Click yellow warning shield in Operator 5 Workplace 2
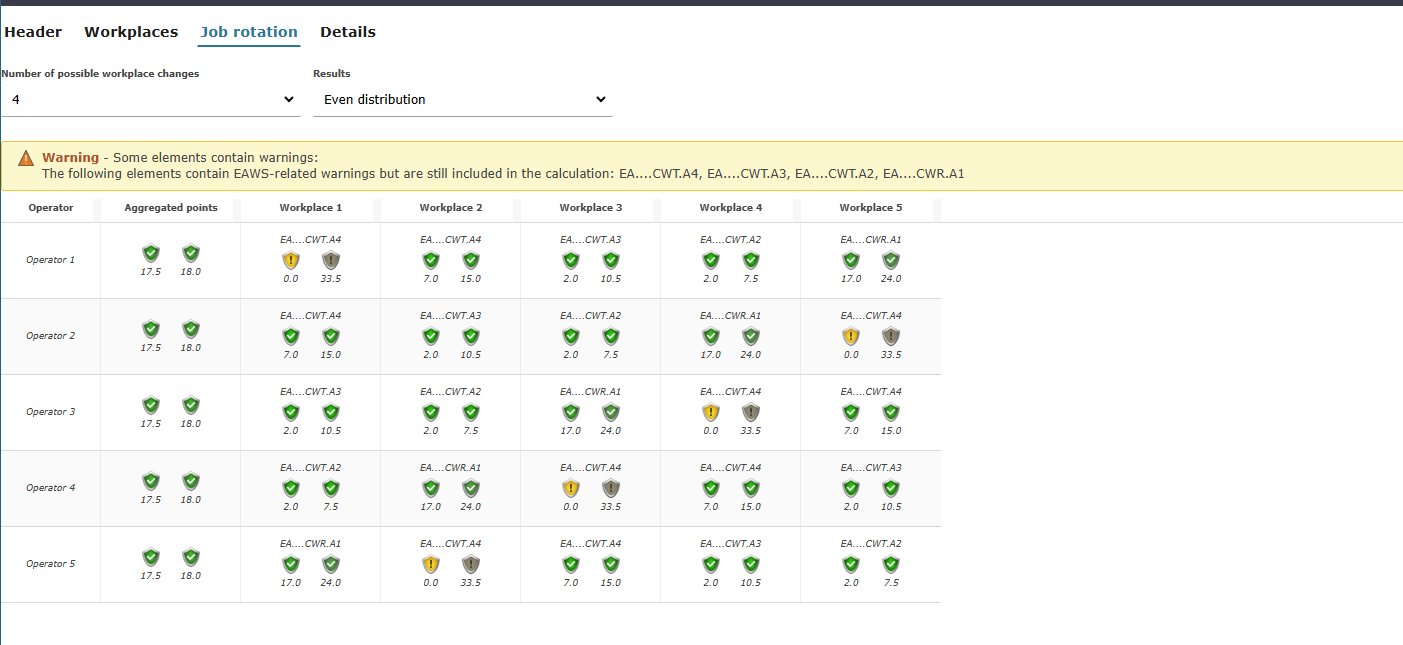Viewport: 1403px width, 645px height. 431,564
